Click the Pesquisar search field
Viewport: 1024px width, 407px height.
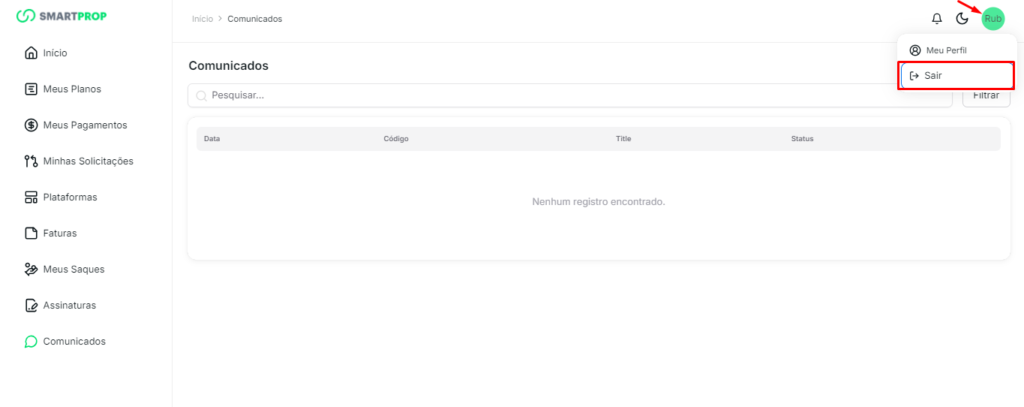pos(570,96)
